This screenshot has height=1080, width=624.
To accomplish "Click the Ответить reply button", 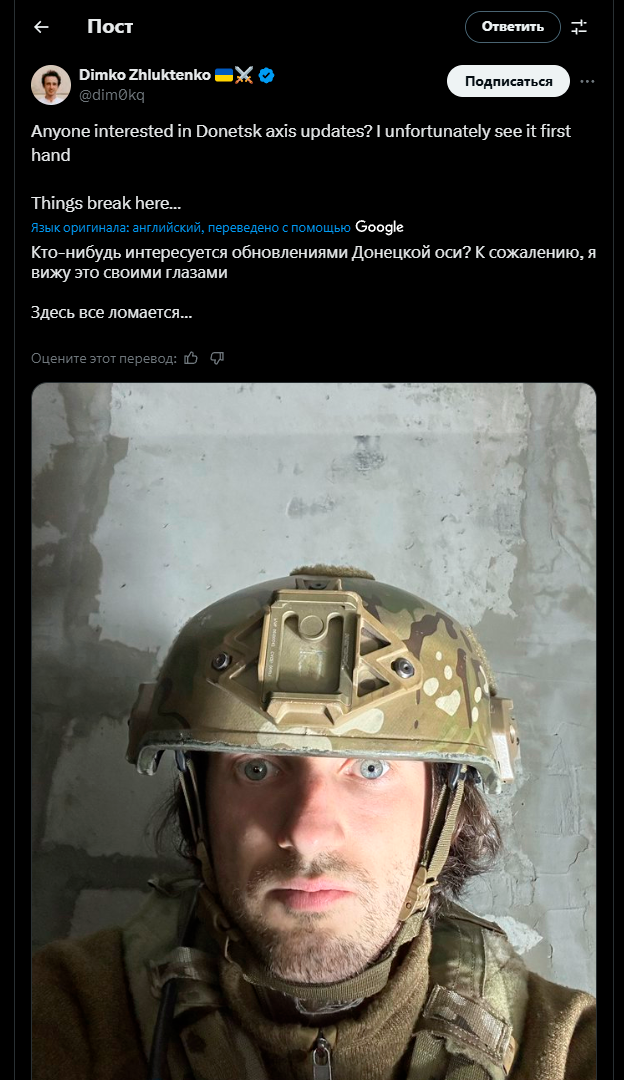I will tap(512, 27).
